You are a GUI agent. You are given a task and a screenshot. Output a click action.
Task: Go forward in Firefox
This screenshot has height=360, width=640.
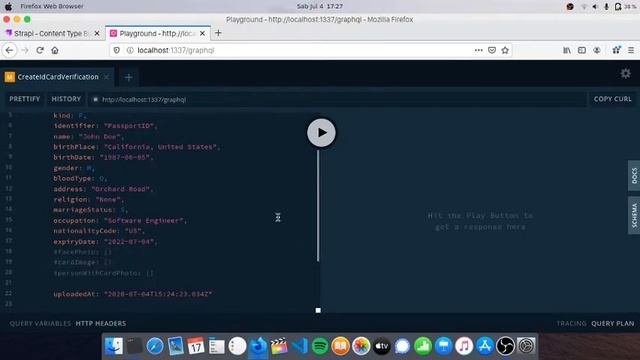pyautogui.click(x=25, y=50)
